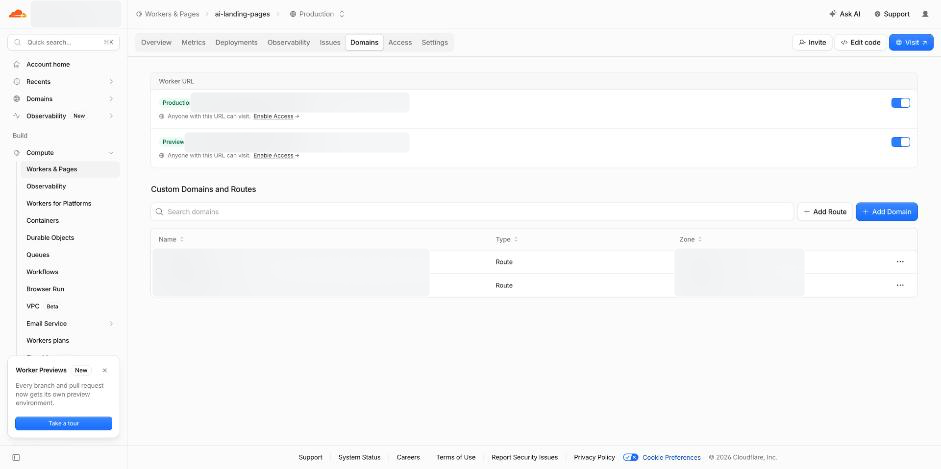
Task: Switch to the Overview tab
Action: click(156, 43)
